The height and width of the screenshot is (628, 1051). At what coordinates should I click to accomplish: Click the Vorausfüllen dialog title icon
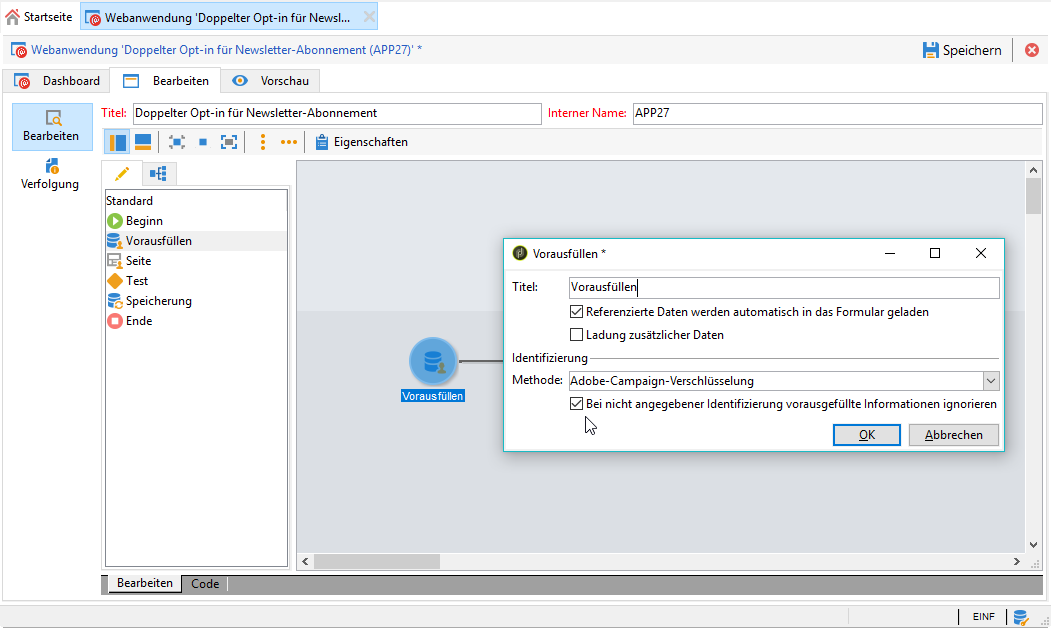click(x=519, y=253)
